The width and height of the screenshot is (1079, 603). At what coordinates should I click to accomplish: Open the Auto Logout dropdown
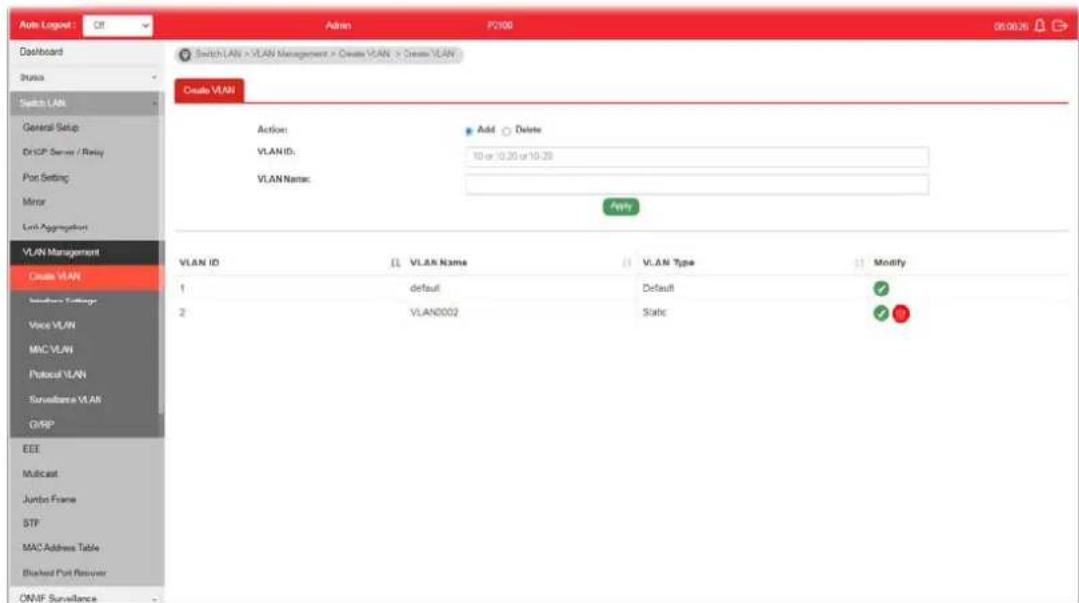pyautogui.click(x=118, y=25)
